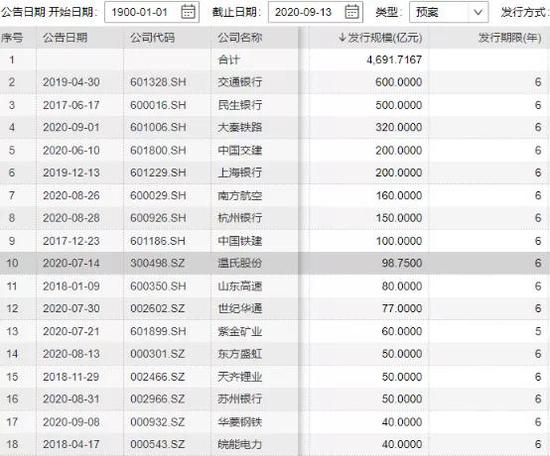Select company name 上海银行

[240, 173]
